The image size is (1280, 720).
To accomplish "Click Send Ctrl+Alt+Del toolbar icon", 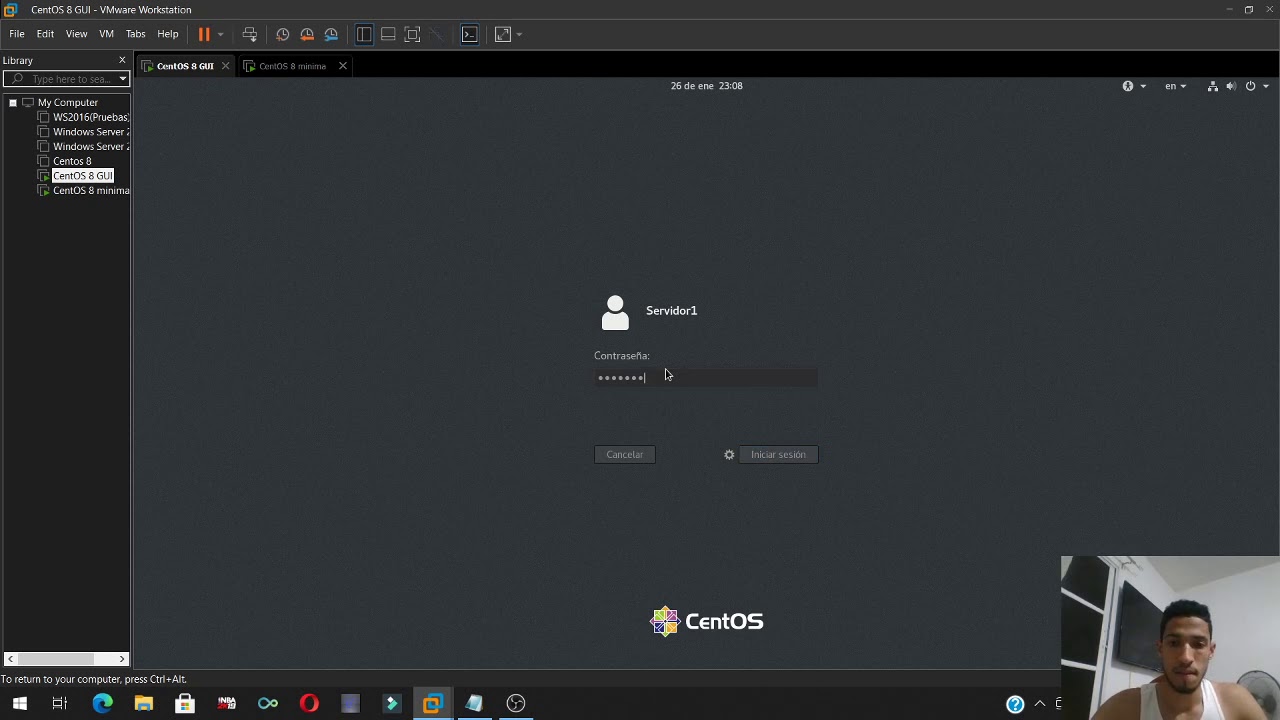I will 250,34.
